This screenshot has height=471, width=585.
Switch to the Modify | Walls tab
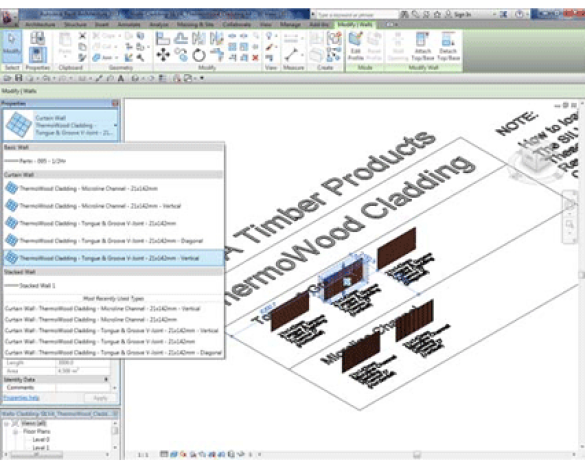pos(355,25)
